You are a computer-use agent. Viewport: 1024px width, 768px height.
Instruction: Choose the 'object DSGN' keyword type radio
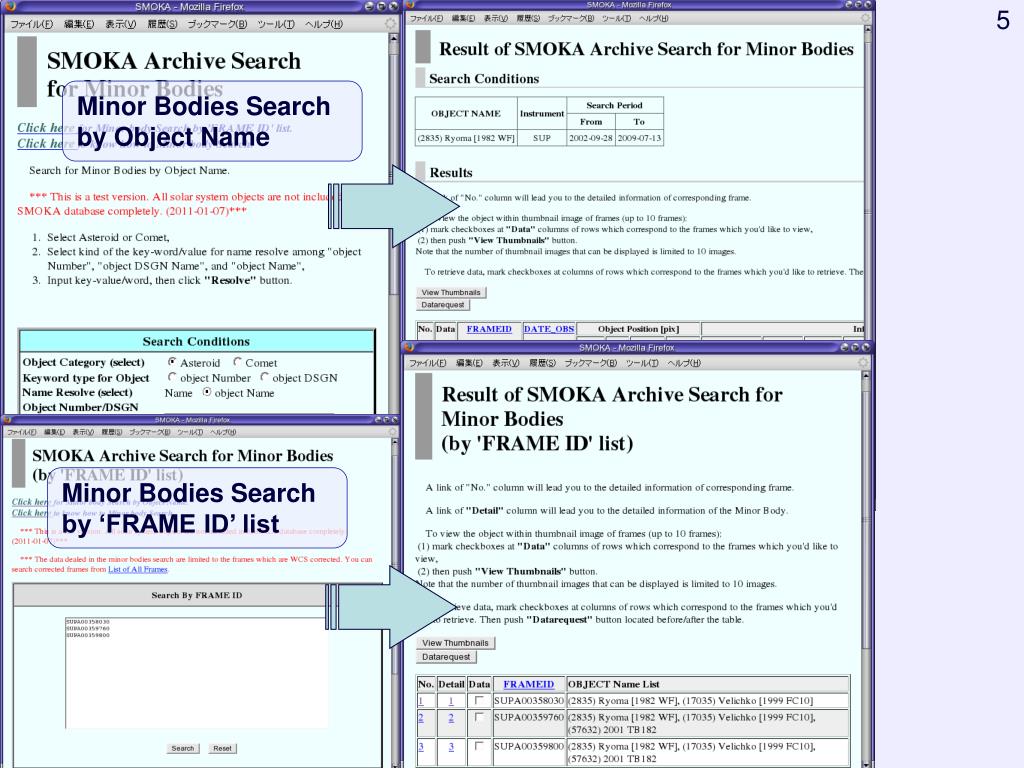pyautogui.click(x=264, y=377)
